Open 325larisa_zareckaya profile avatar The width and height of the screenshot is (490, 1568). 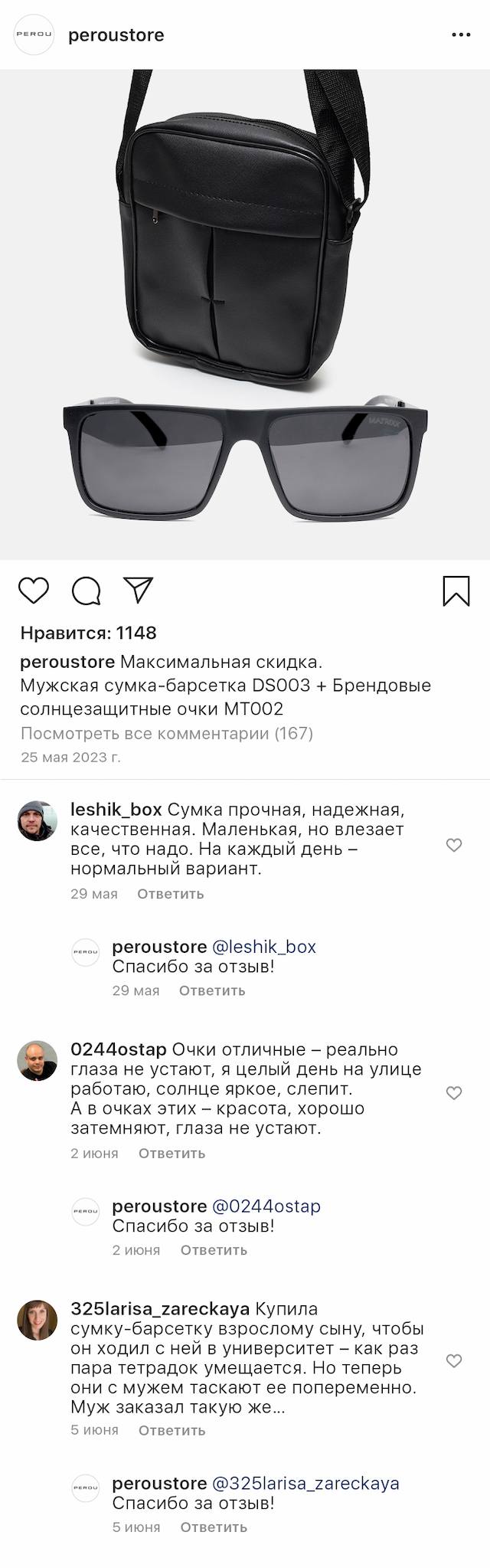click(x=38, y=1320)
